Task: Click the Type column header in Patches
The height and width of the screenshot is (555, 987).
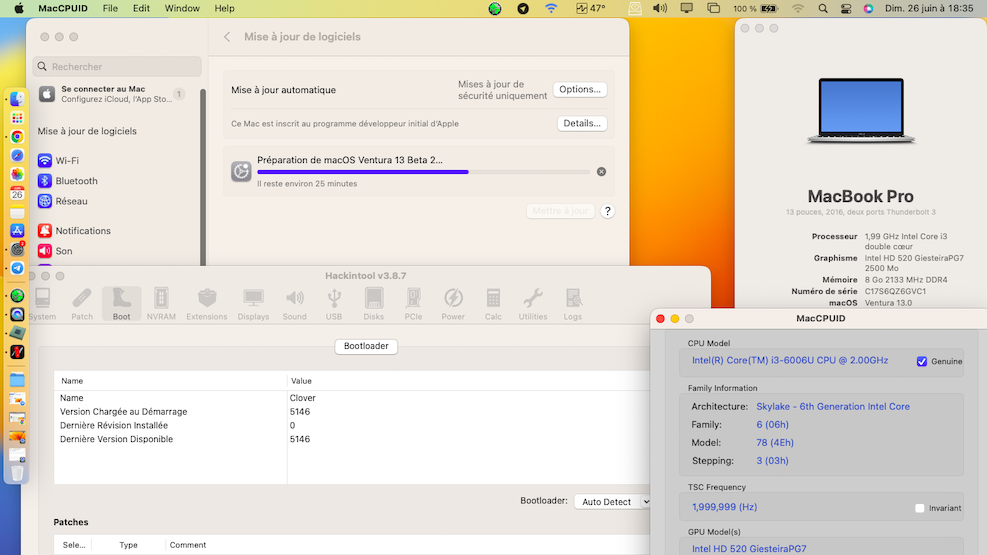Action: [x=128, y=545]
